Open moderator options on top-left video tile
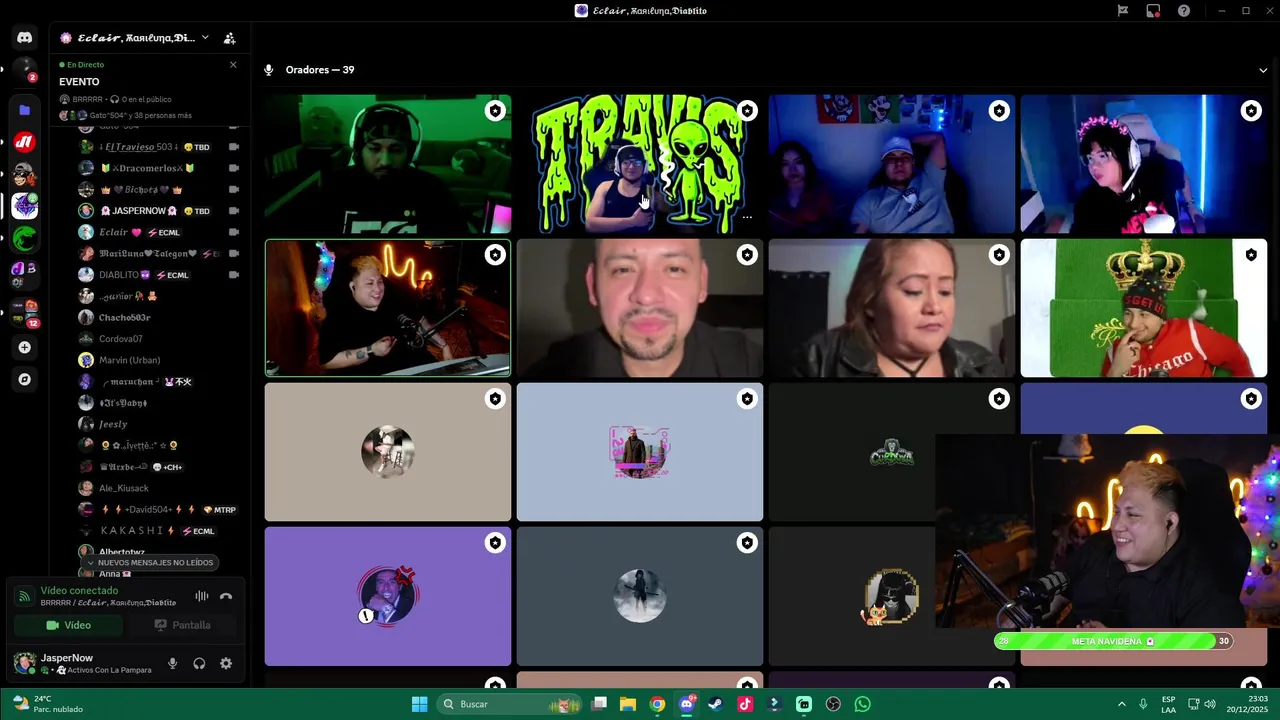This screenshot has height=720, width=1280. [495, 111]
